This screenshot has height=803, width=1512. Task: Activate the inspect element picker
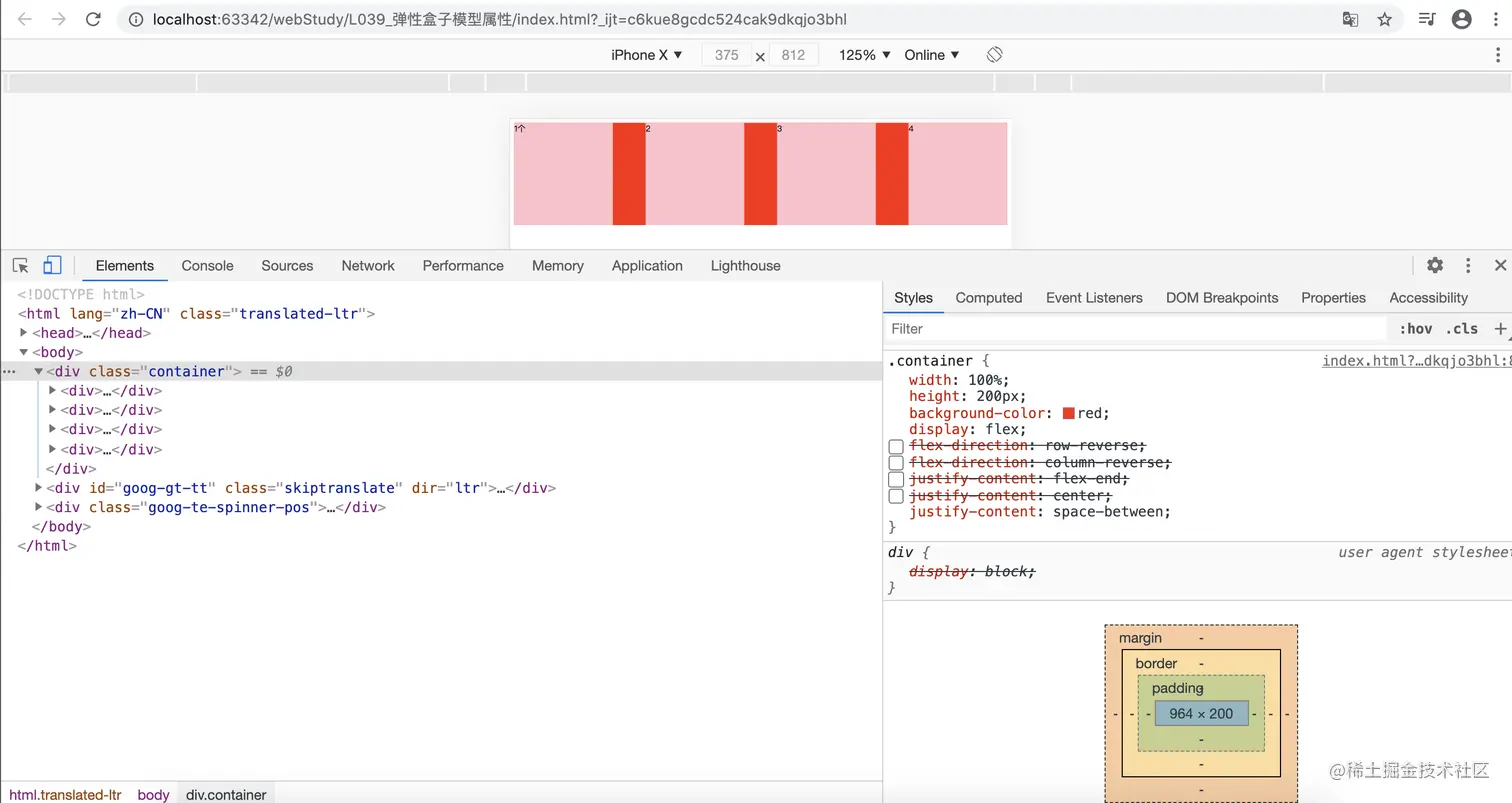pyautogui.click(x=20, y=265)
